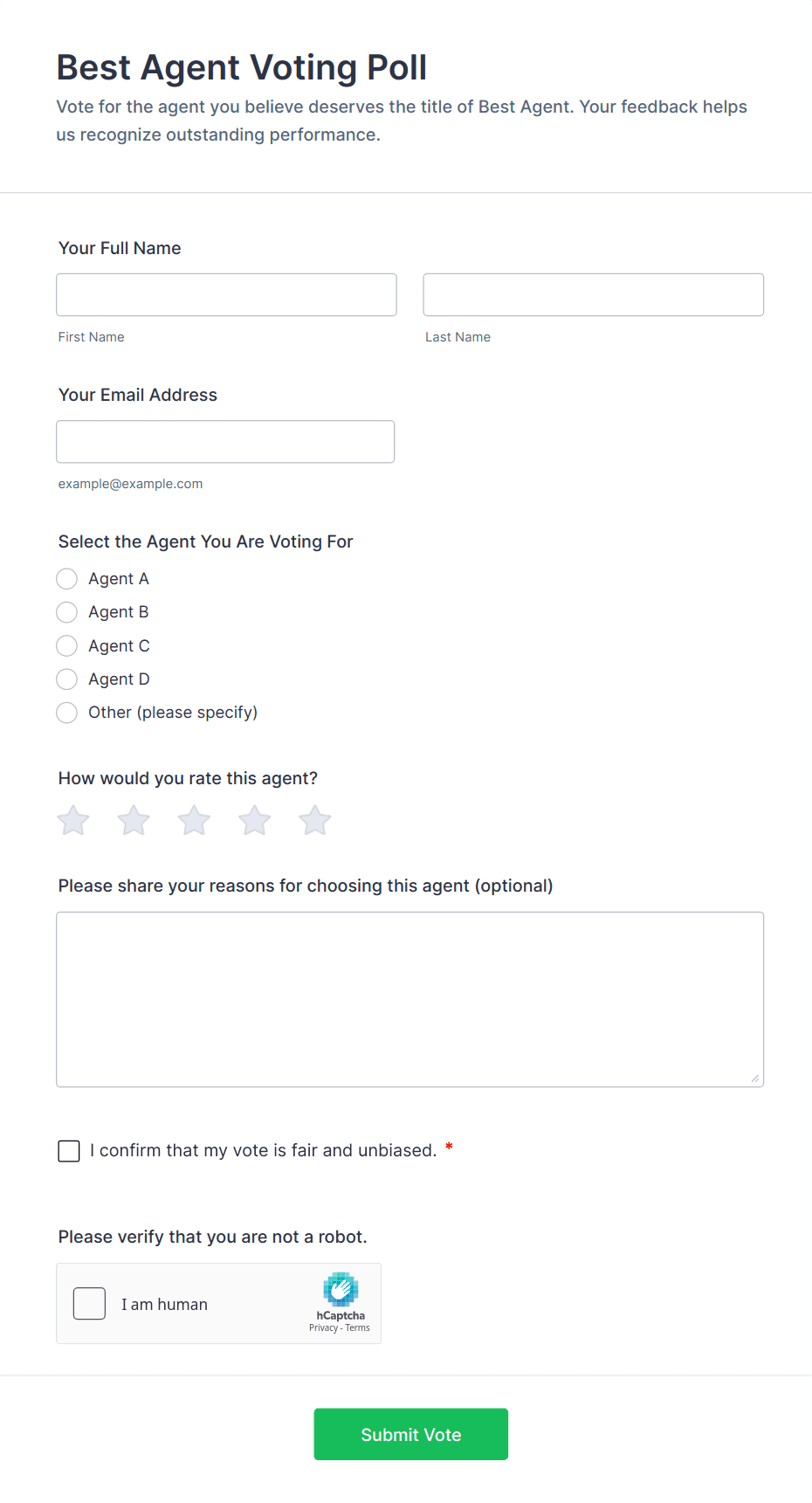Check the fair and unbiased confirmation box
The height and width of the screenshot is (1503, 812).
pyautogui.click(x=68, y=1150)
